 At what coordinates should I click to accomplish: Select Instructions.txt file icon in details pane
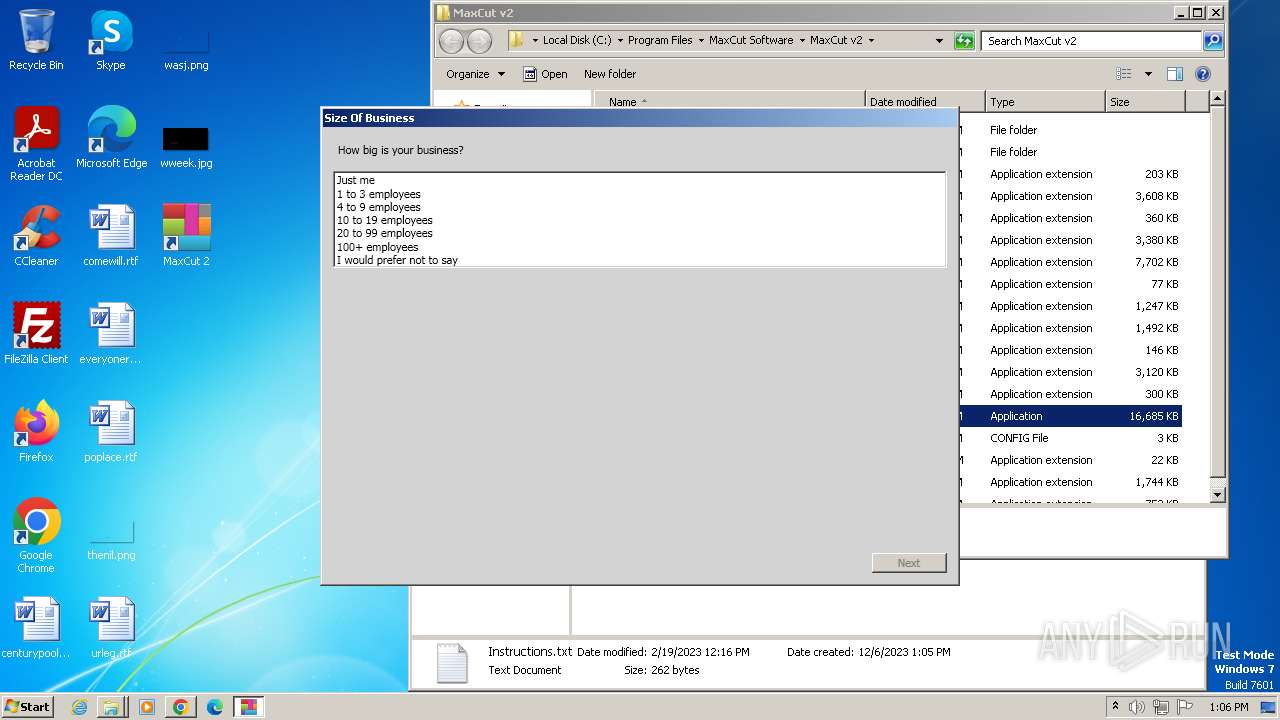[452, 662]
